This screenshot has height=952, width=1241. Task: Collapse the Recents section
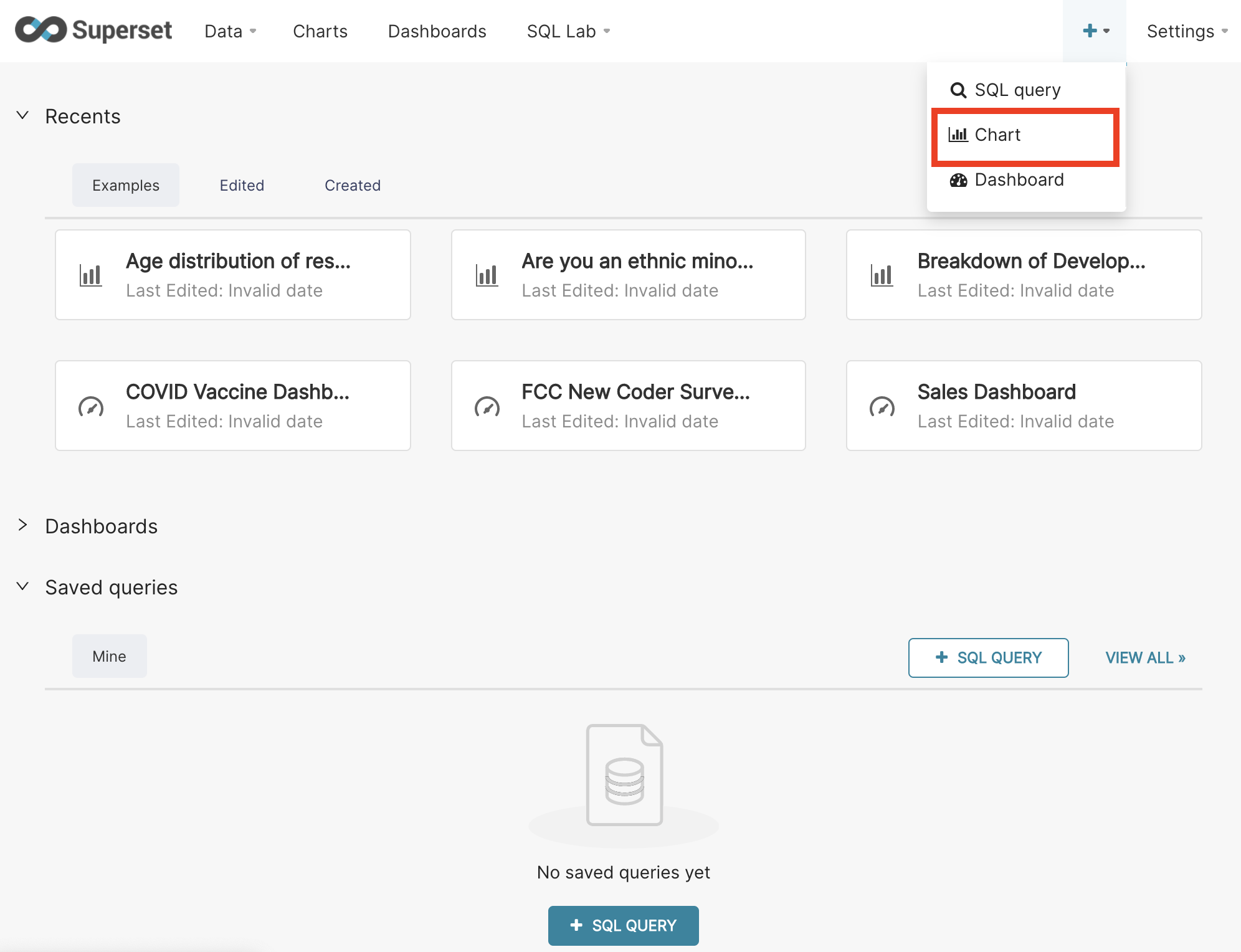click(x=23, y=115)
